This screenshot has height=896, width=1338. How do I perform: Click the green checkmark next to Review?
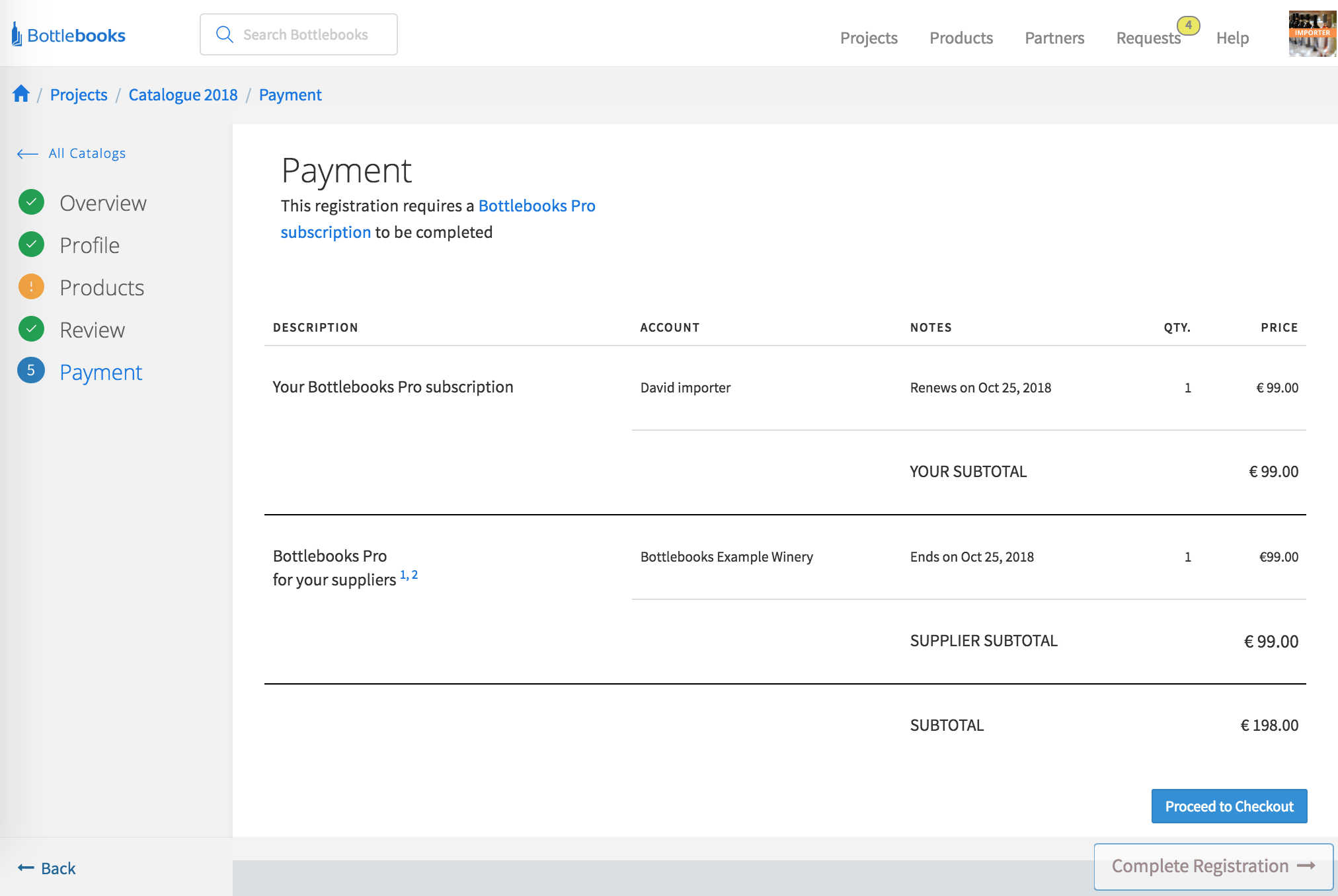[31, 329]
